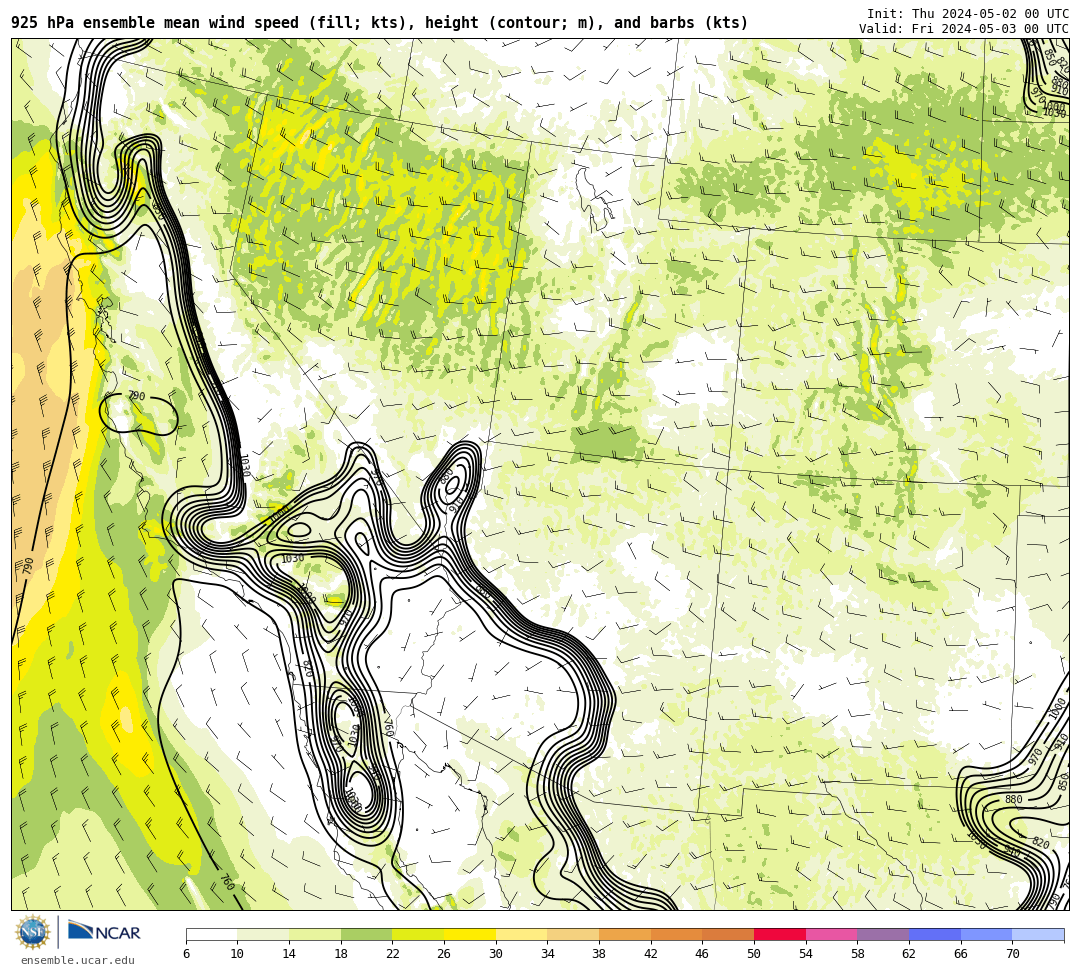Open the ensemble.ucar.edu link text
This screenshot has height=973, width=1080.
[x=78, y=960]
